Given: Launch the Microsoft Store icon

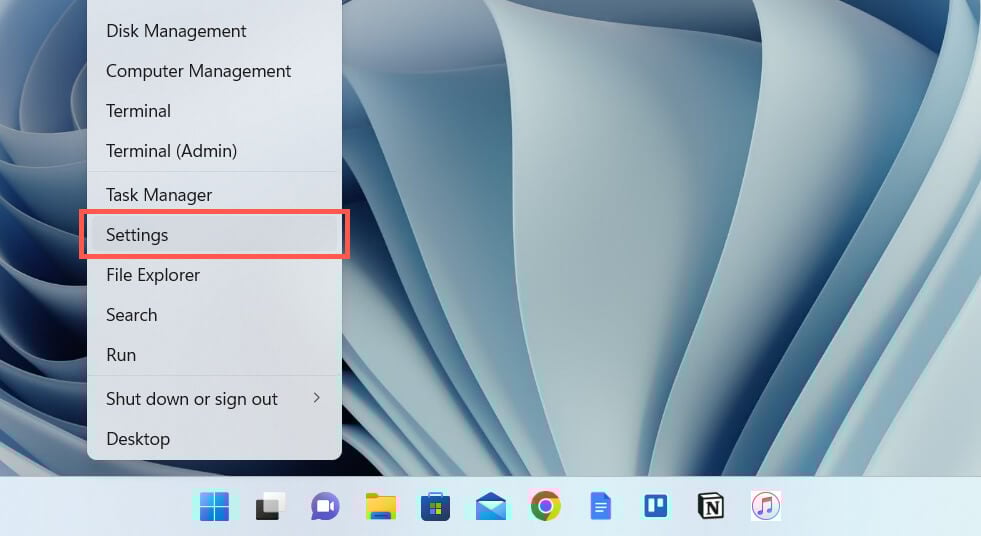Looking at the screenshot, I should pyautogui.click(x=435, y=506).
